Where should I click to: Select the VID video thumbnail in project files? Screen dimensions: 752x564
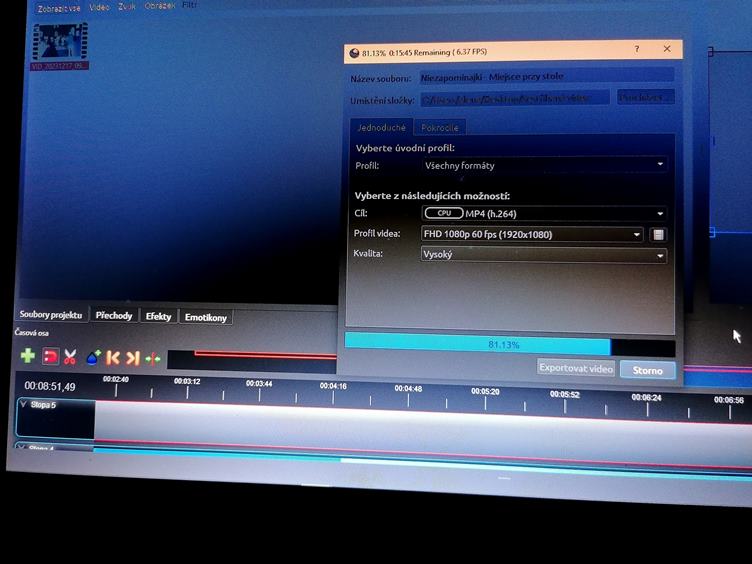click(60, 46)
